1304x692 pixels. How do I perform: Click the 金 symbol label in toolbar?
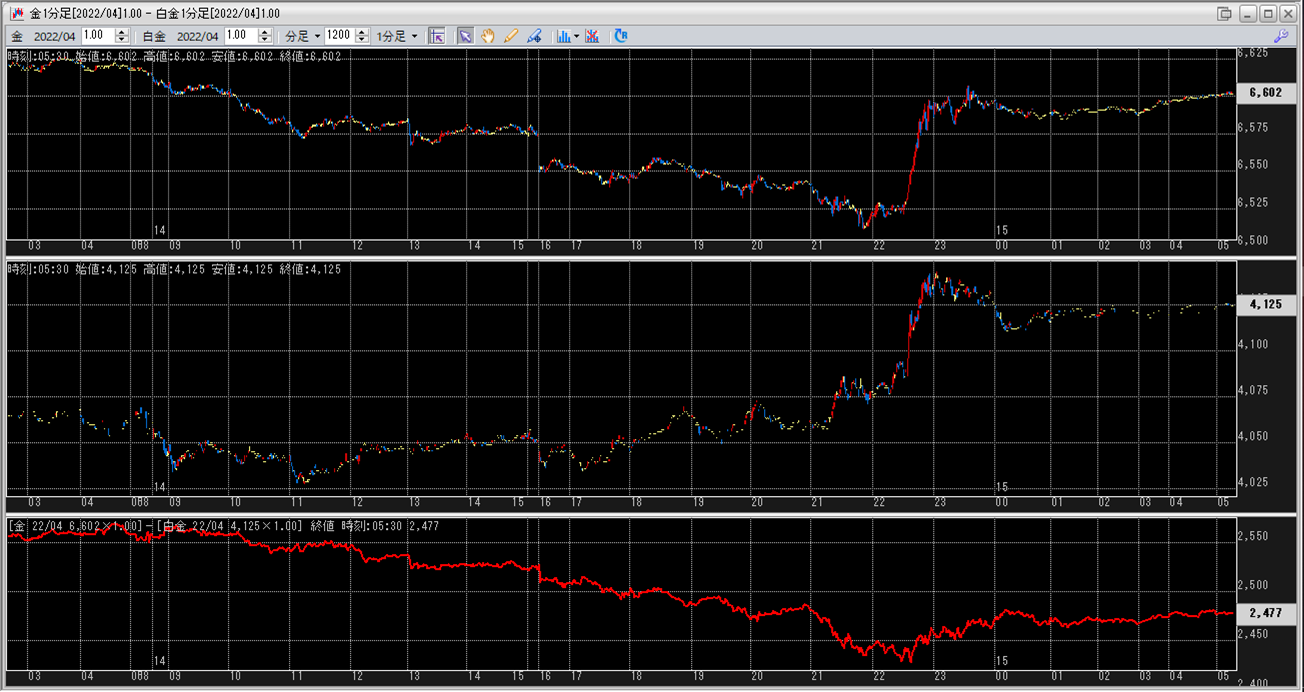coord(16,36)
